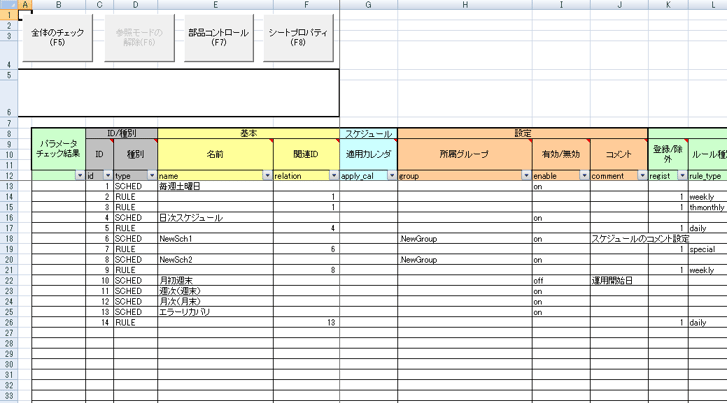Open シートプロパティ (F8) button
Viewport: 727px width, 403px height.
(x=299, y=37)
